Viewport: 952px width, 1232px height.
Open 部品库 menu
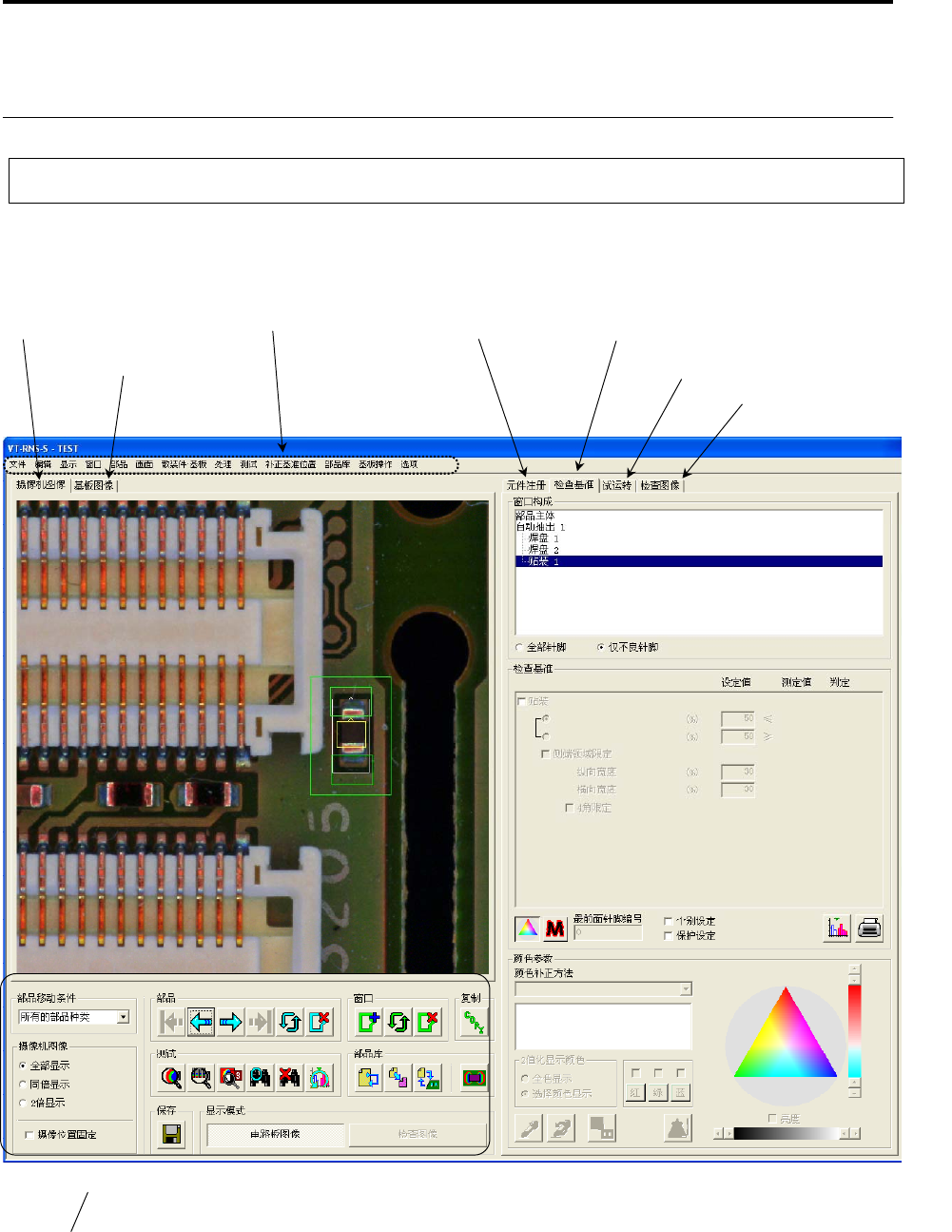pos(338,464)
